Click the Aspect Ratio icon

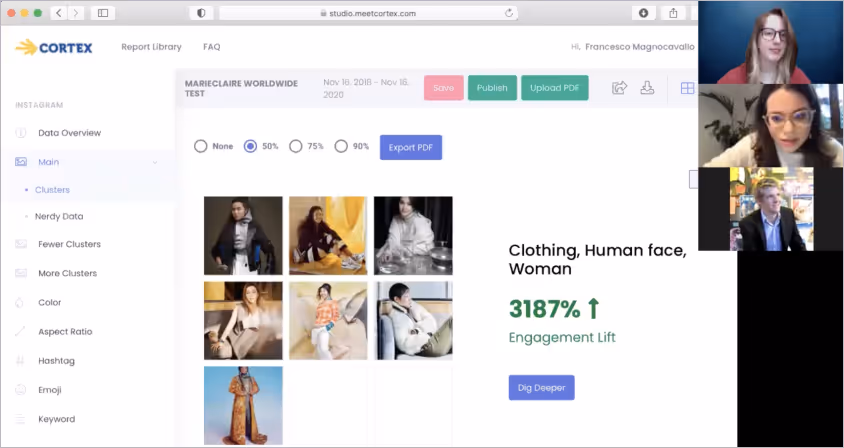[20, 332]
